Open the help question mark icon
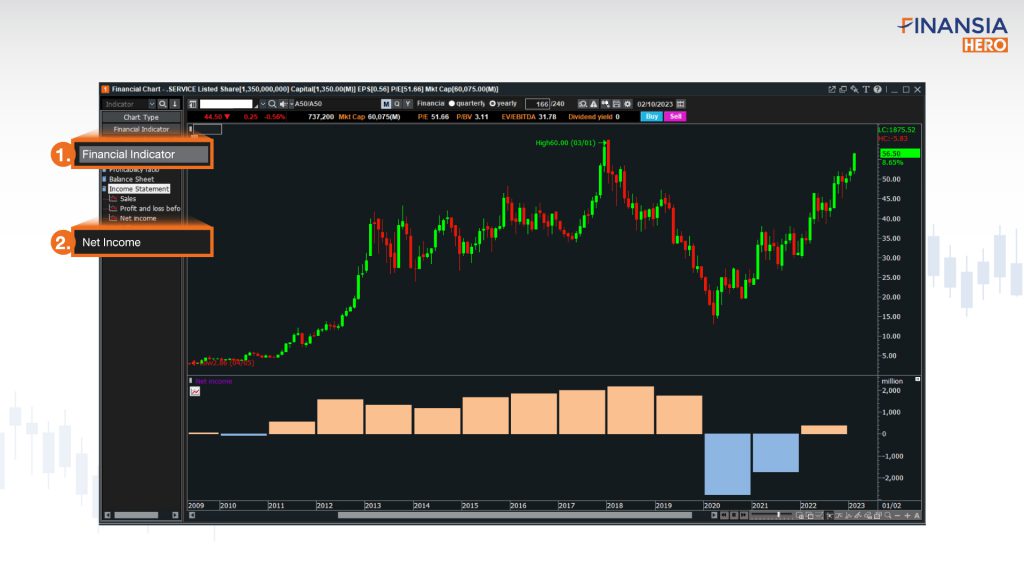Screen dimensions: 1024x576 878,89
